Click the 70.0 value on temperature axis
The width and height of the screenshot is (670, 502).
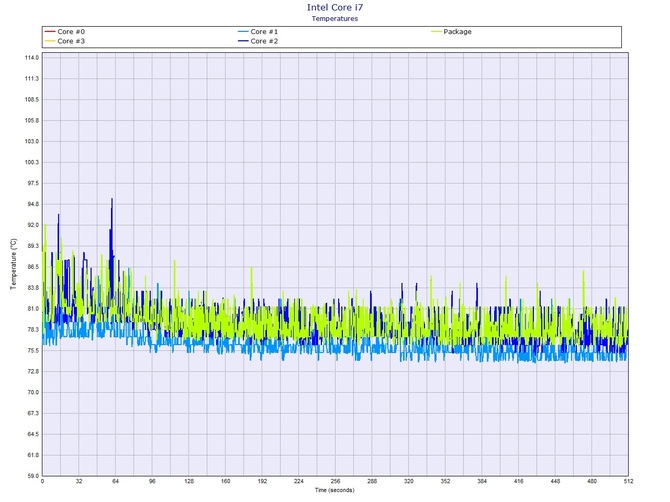coord(32,392)
